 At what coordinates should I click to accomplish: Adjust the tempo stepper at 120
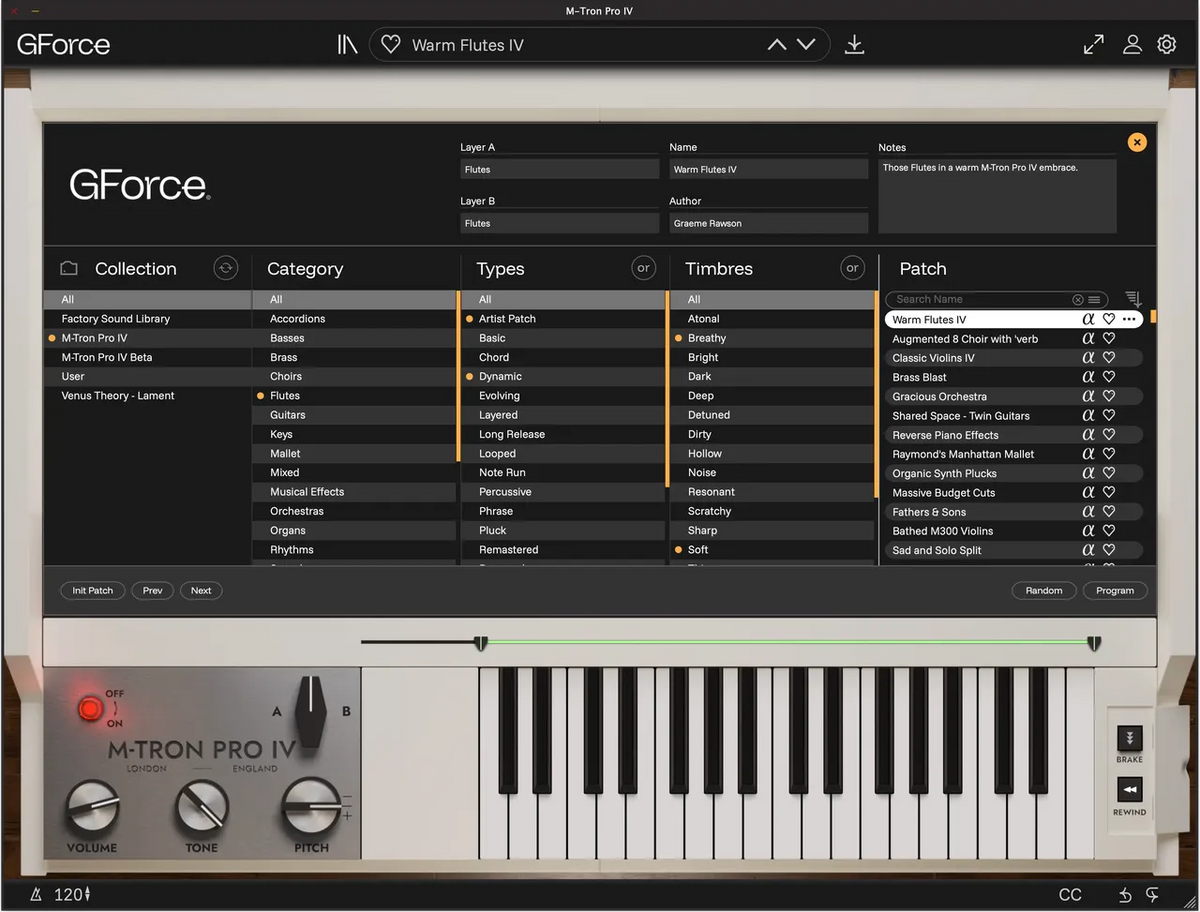pos(87,894)
